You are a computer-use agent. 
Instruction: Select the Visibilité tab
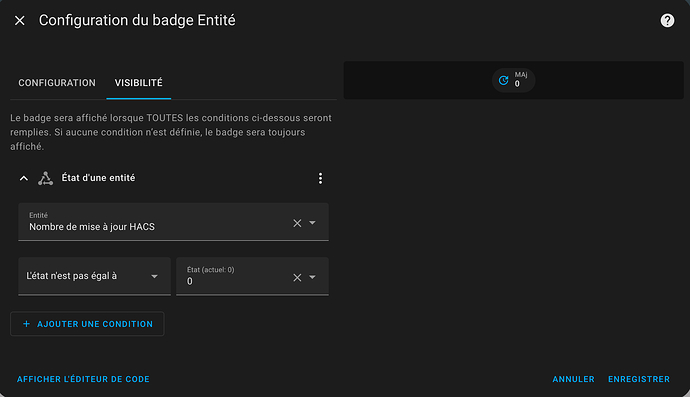[x=139, y=83]
